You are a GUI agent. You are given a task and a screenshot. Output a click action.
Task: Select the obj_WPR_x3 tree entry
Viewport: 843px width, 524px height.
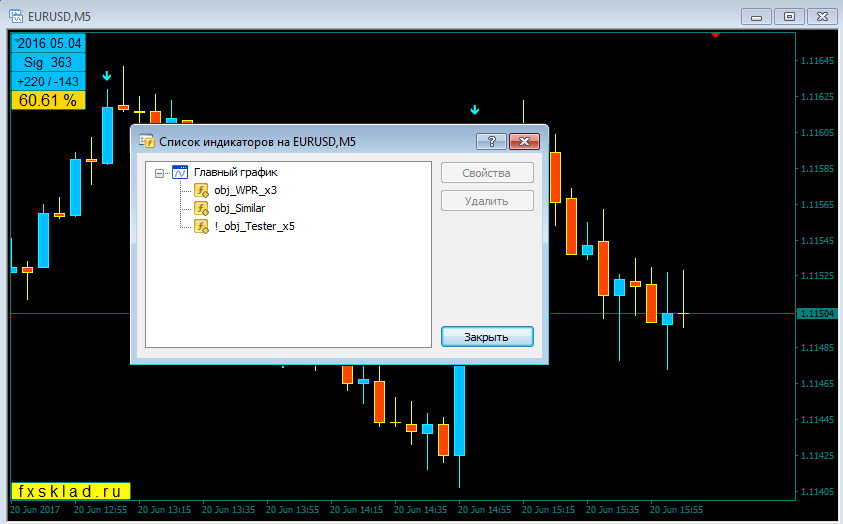[245, 190]
